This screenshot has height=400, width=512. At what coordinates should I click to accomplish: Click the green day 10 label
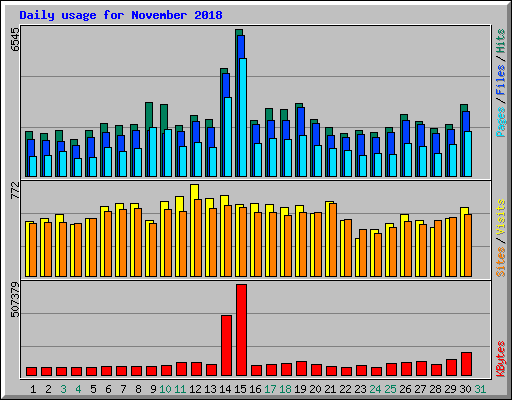tap(165, 389)
